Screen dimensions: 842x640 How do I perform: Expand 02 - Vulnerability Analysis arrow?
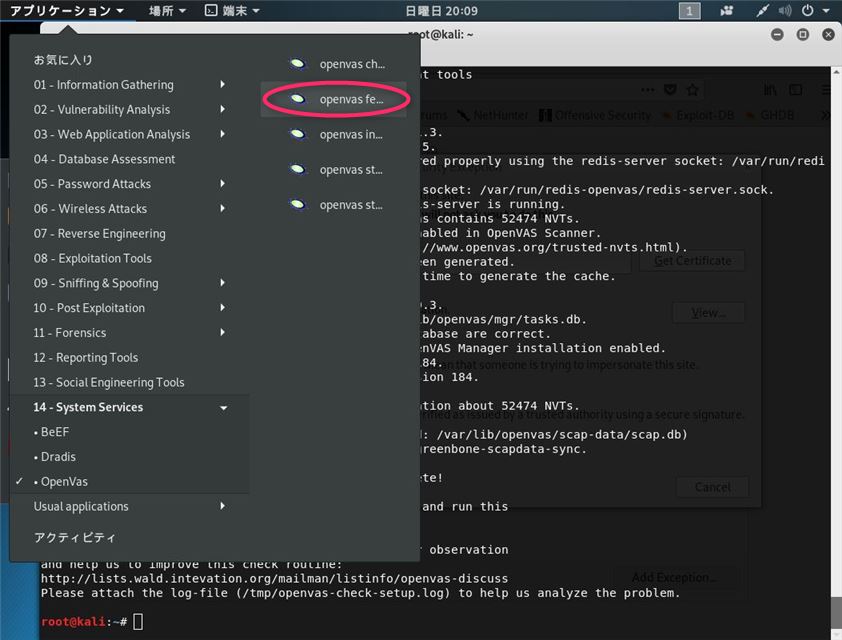(x=222, y=109)
